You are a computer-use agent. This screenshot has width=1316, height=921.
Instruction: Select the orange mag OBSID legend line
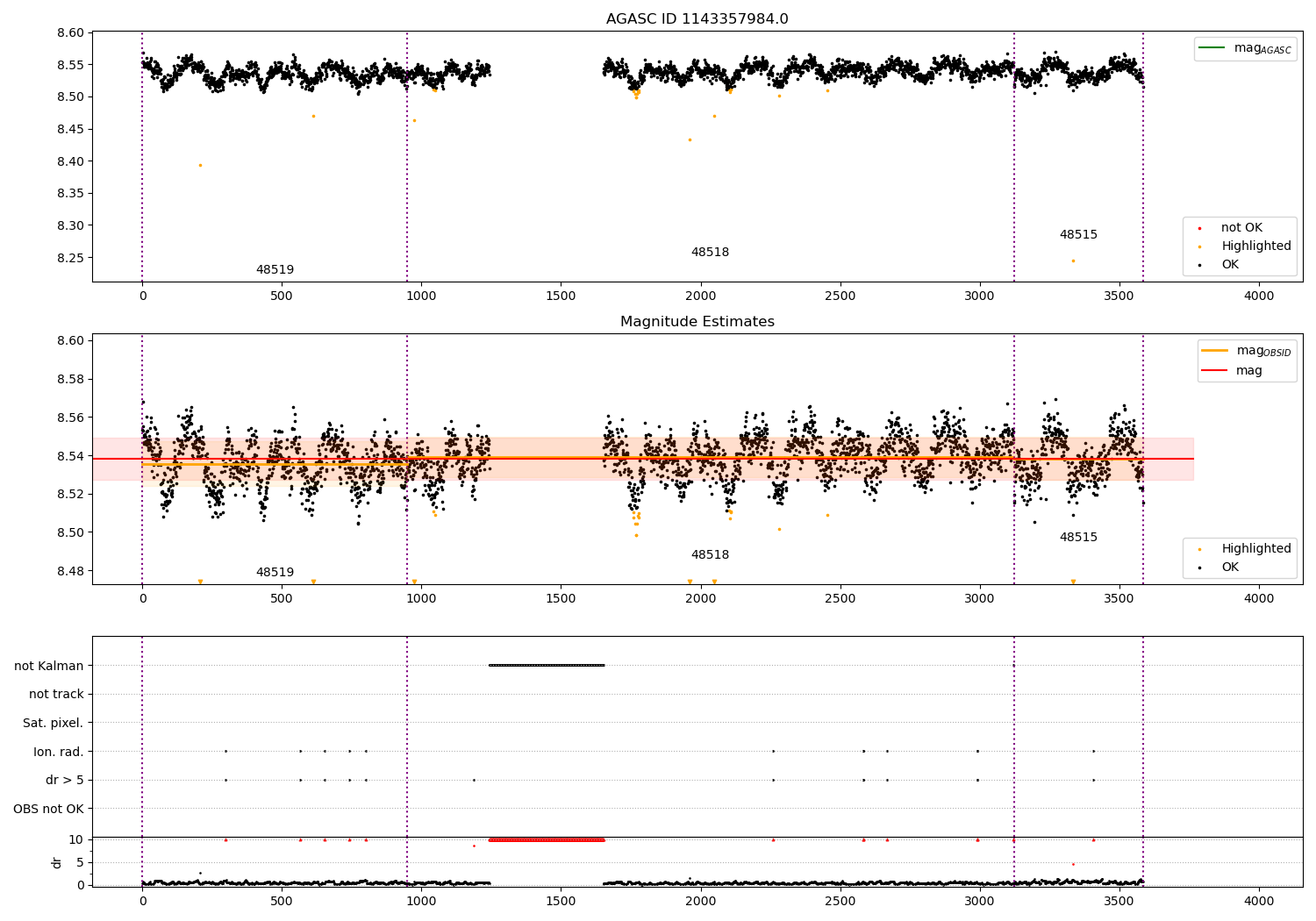1215,350
